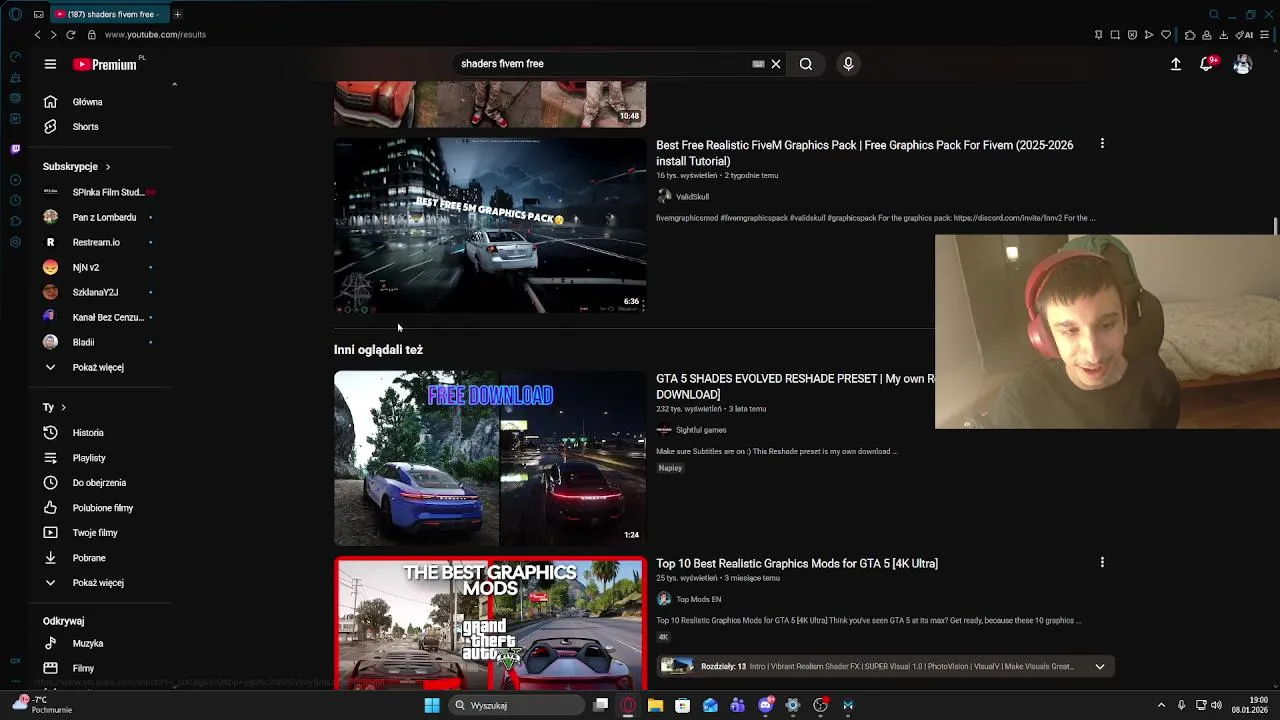Open Twitch in Opera sidebar
Image resolution: width=1280 pixels, height=720 pixels.
coord(15,149)
